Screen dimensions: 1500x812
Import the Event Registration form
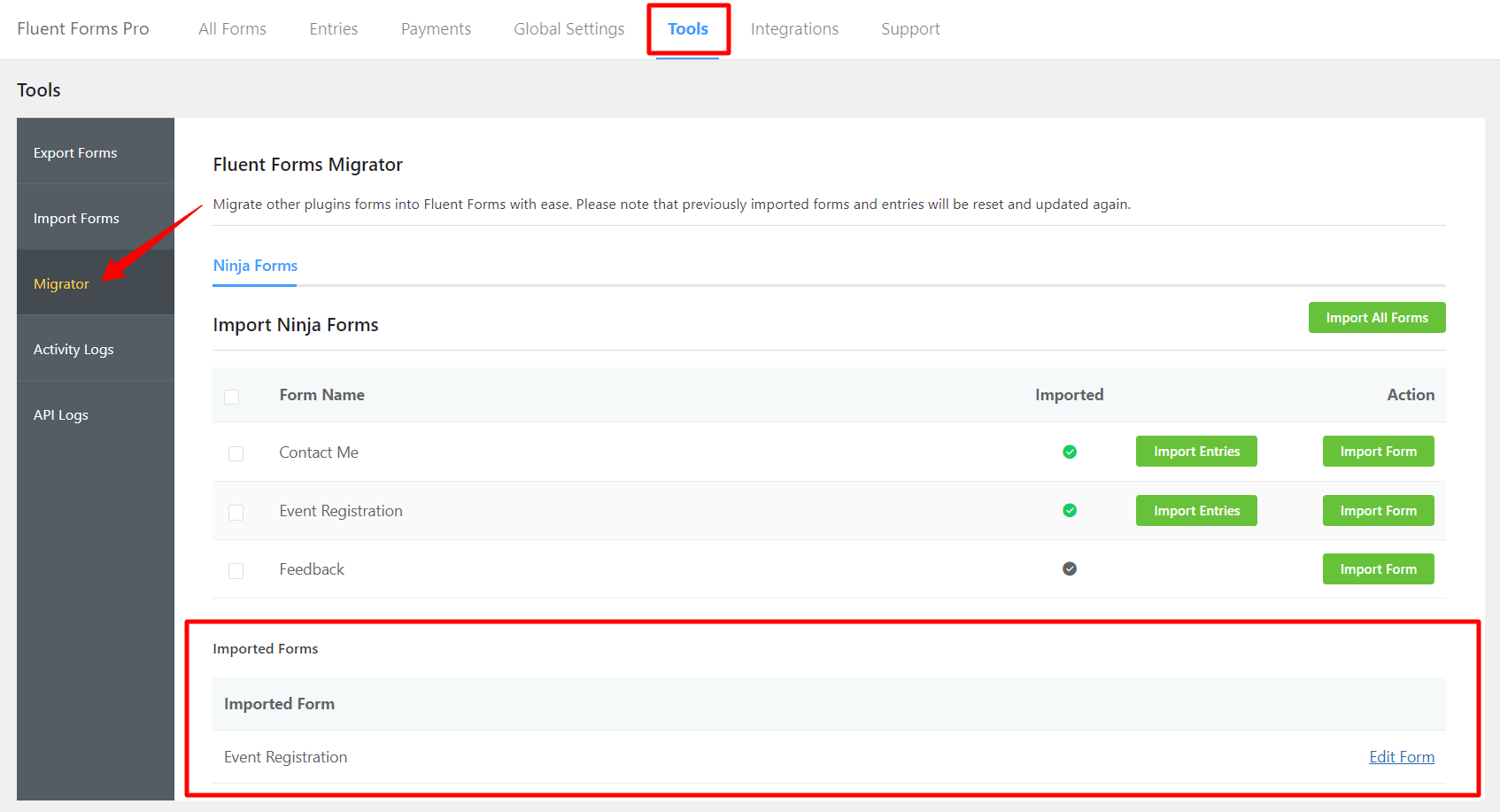1378,511
